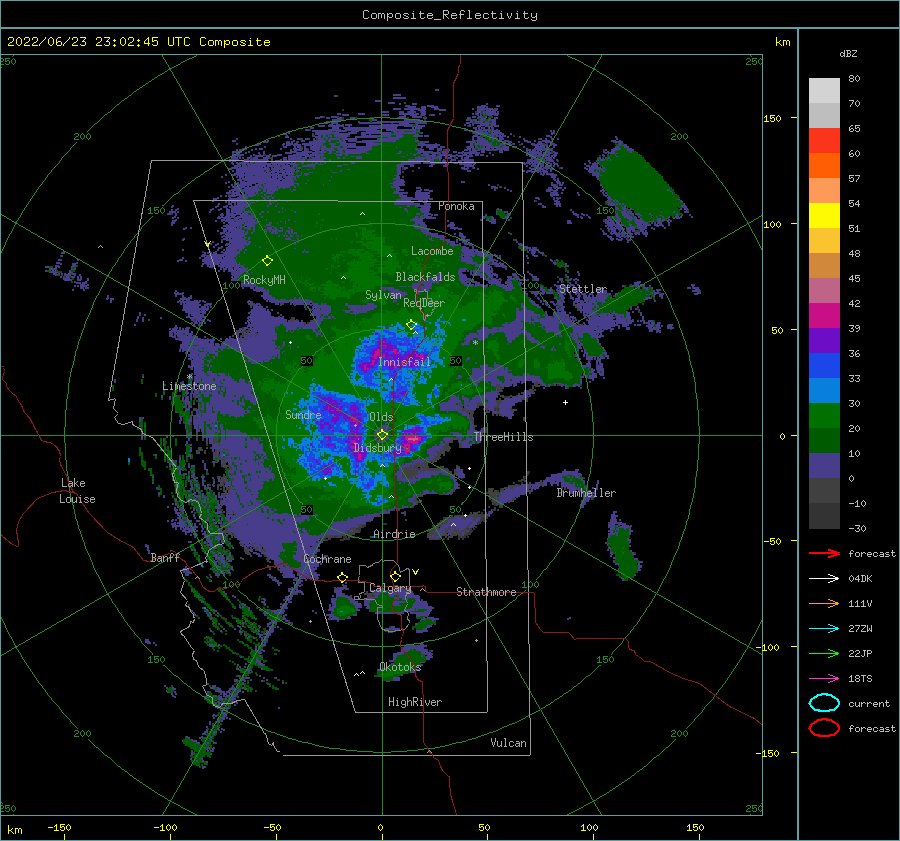Viewport: 900px width, 841px height.
Task: Click the Airdrie city label
Action: (394, 534)
